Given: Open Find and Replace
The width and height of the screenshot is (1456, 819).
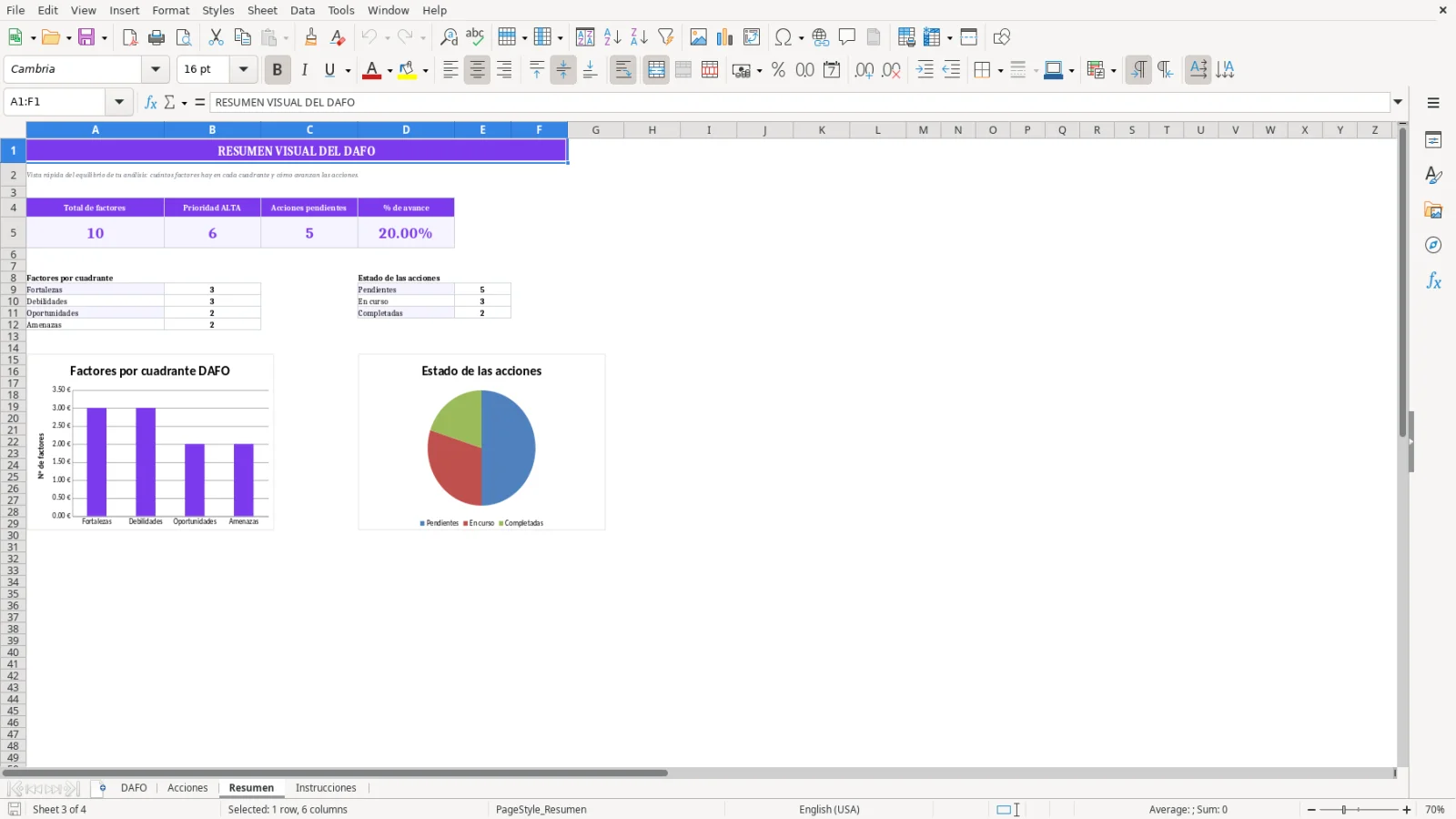Looking at the screenshot, I should click(x=449, y=37).
